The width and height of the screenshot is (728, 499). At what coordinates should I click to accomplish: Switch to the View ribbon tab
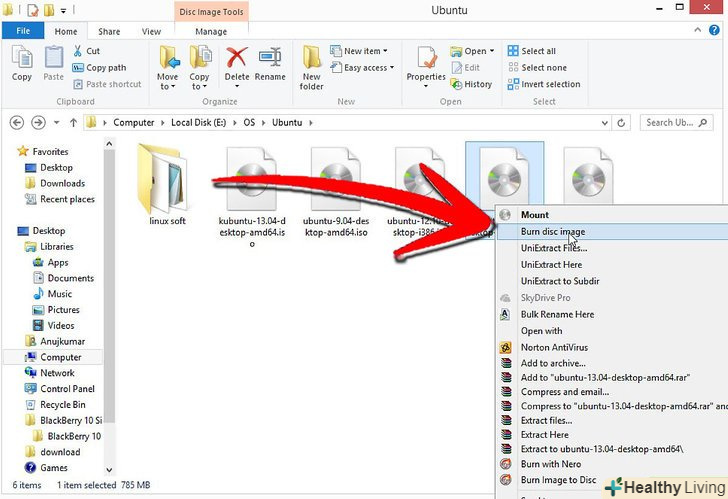click(x=151, y=32)
